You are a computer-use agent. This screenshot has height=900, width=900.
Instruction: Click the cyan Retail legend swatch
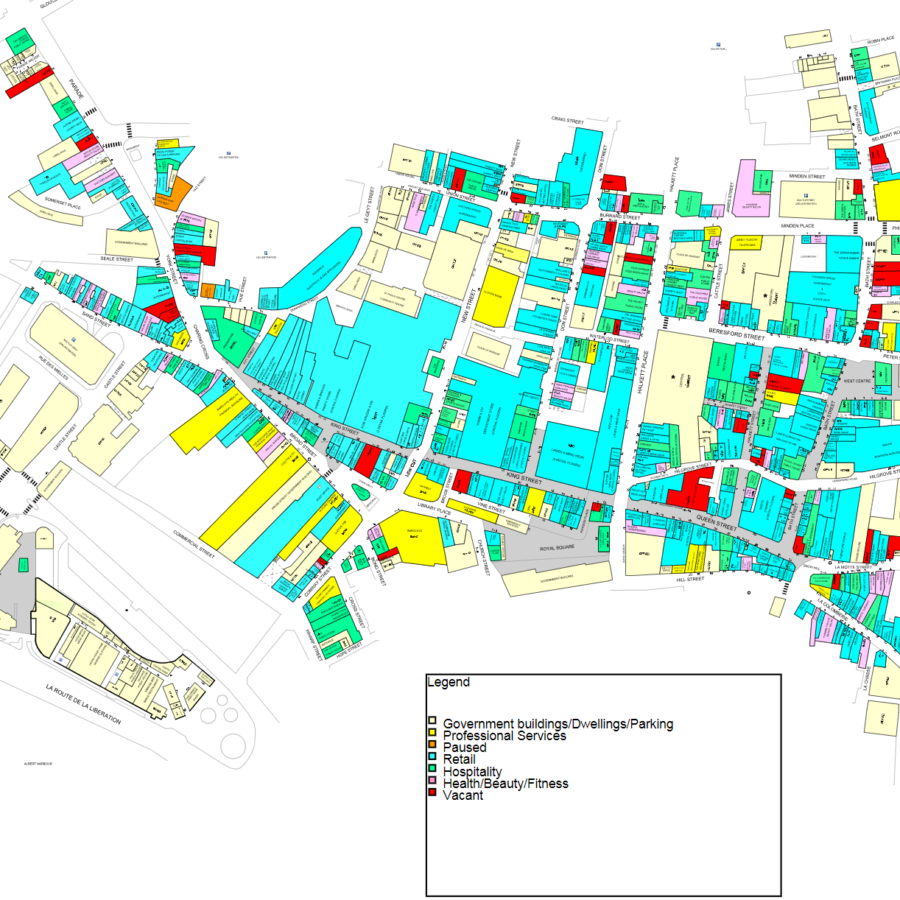(x=432, y=757)
